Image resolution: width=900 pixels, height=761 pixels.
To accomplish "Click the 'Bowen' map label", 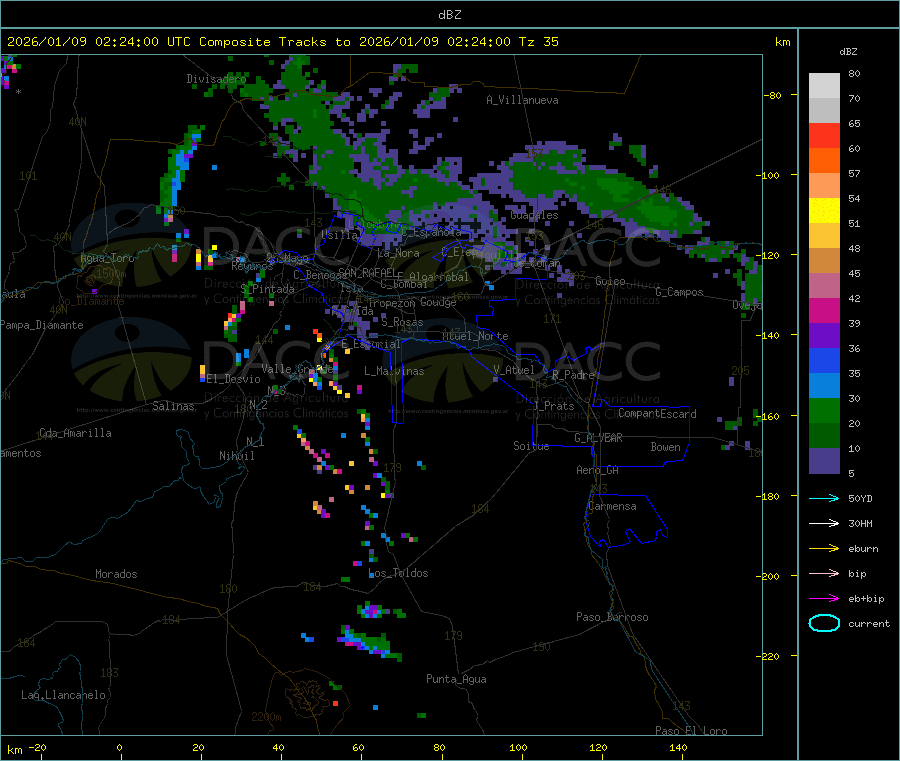I will [x=665, y=447].
